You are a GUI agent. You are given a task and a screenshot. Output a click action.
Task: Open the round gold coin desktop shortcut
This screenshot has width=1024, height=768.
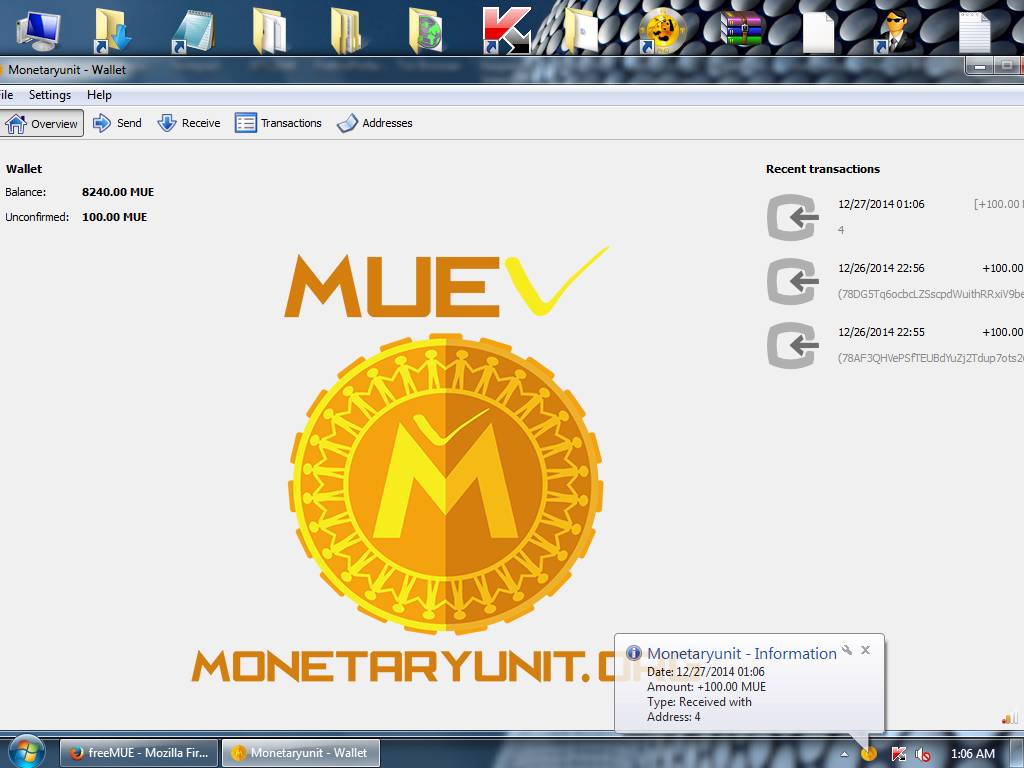[x=661, y=30]
